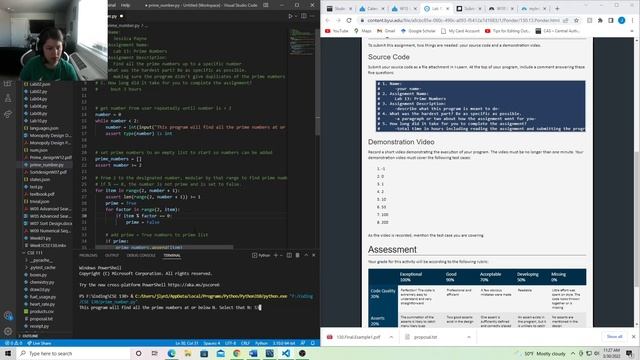Add a new terminal with plus icon
This screenshot has width=640, height=360.
coord(276,255)
